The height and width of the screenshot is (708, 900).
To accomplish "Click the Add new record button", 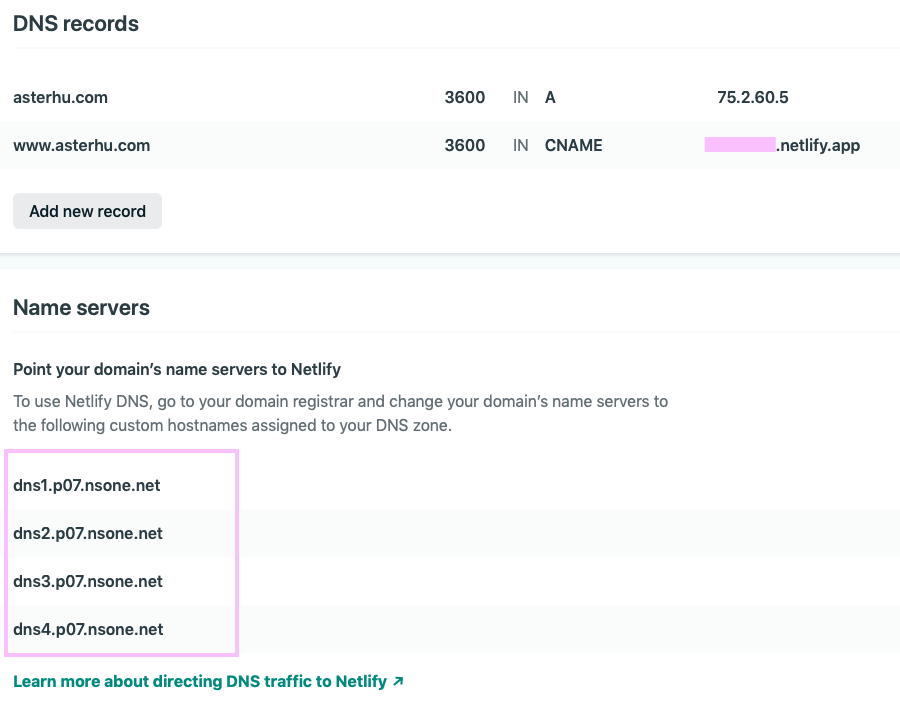I will (87, 211).
